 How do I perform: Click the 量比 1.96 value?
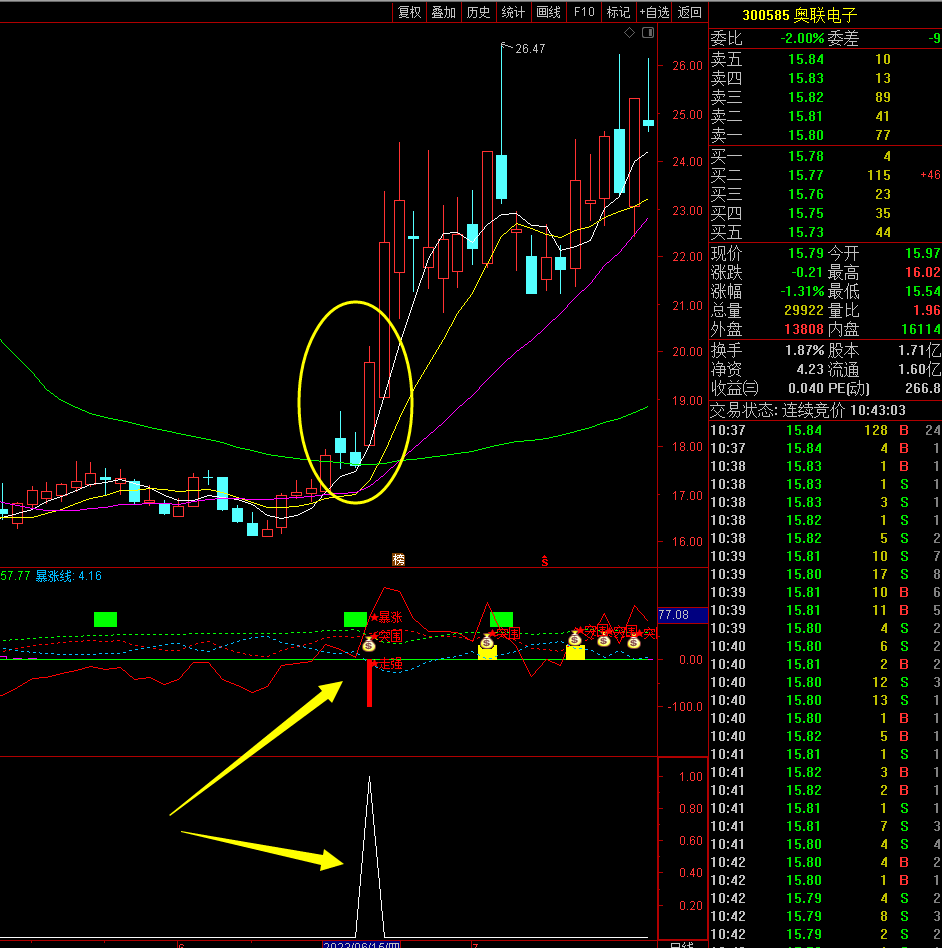pos(927,310)
